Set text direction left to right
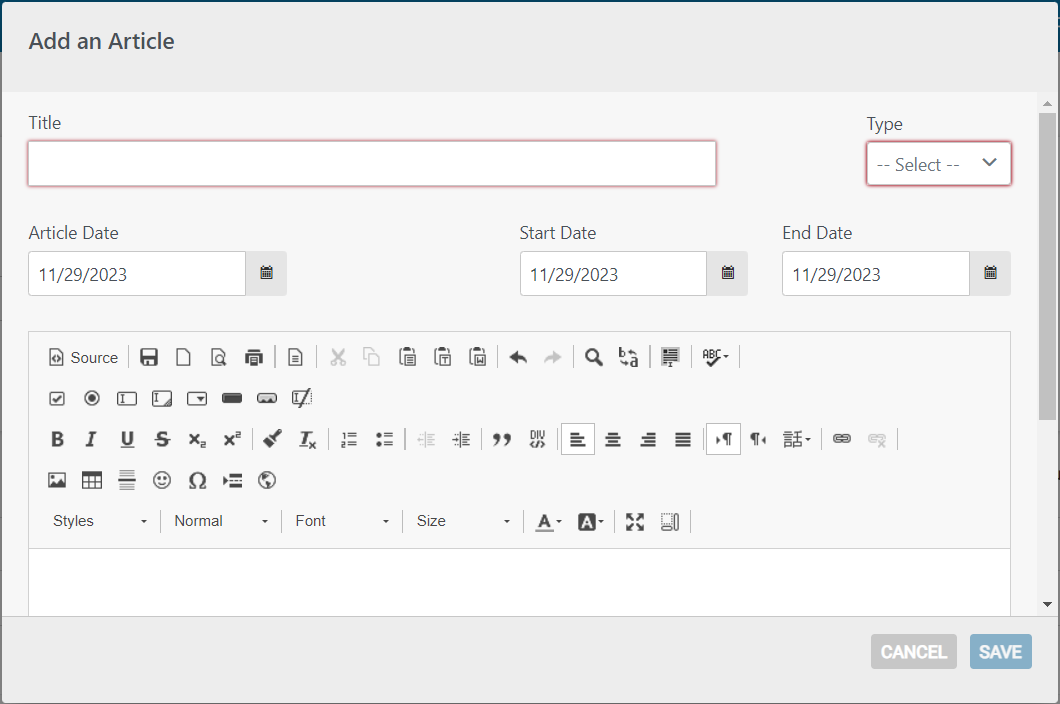The image size is (1060, 704). point(723,440)
